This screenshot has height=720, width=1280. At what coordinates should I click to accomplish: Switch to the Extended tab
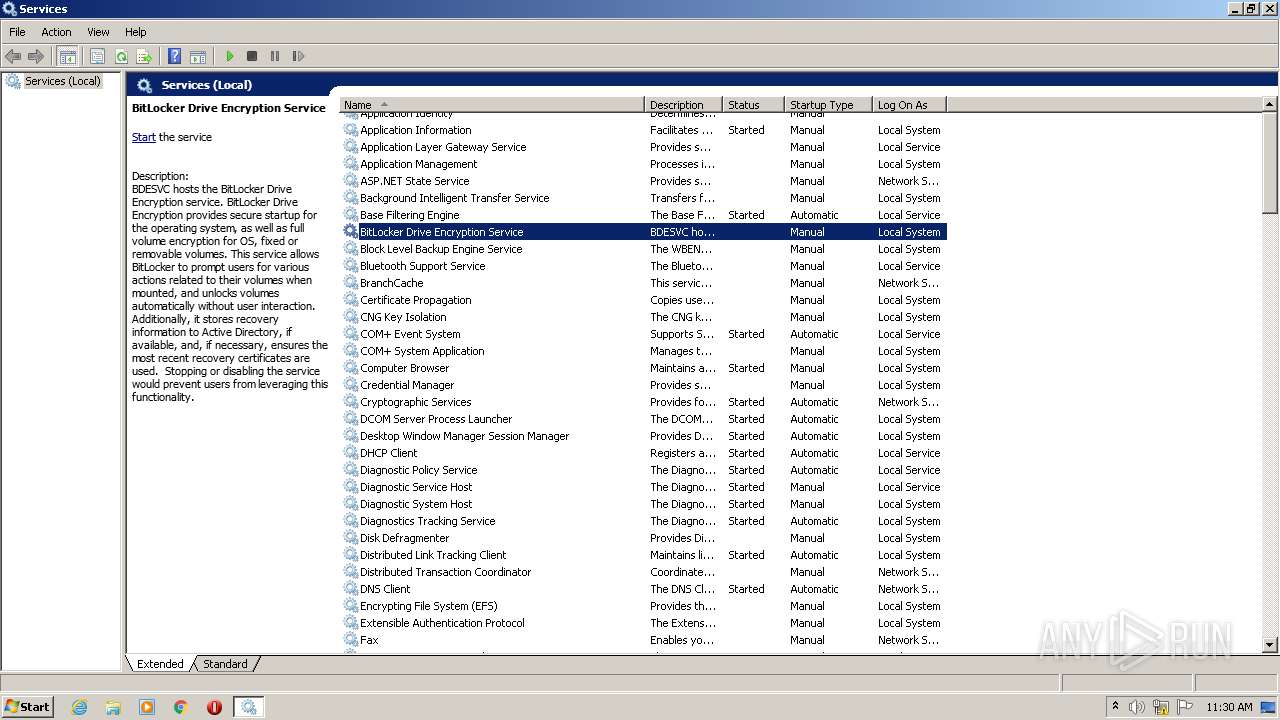click(160, 664)
